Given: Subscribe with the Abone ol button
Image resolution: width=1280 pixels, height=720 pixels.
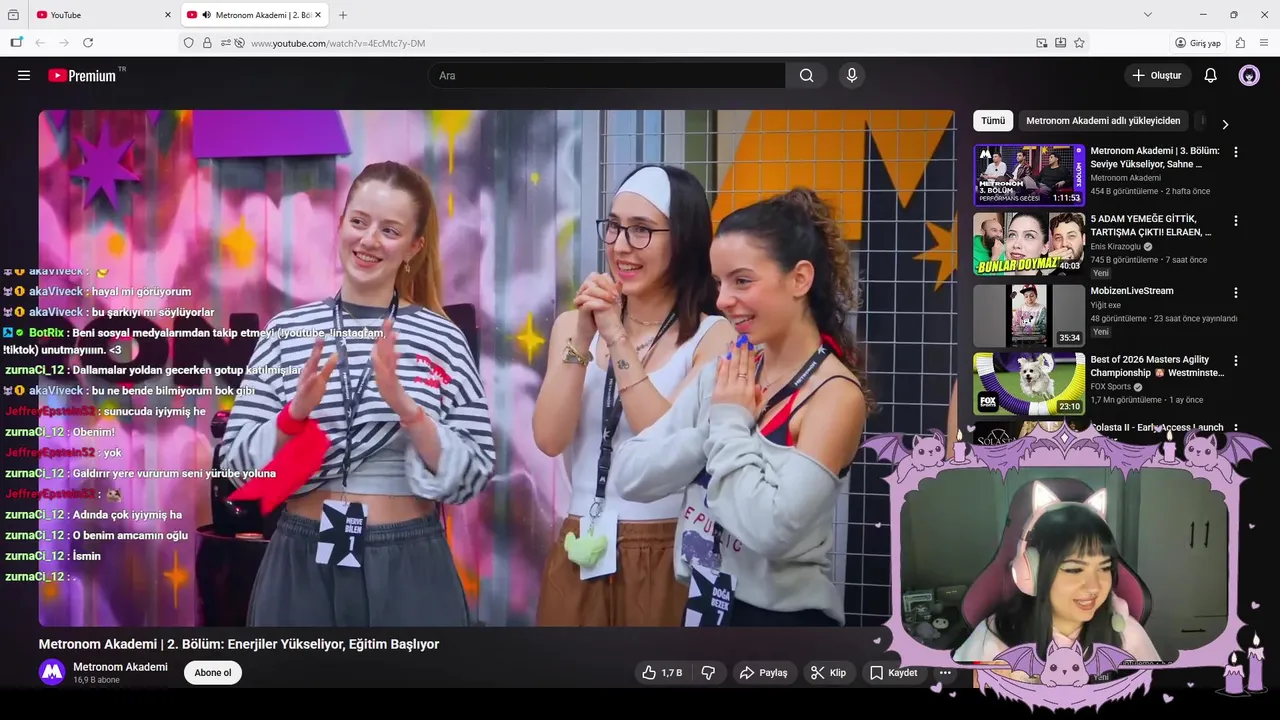Looking at the screenshot, I should (213, 673).
